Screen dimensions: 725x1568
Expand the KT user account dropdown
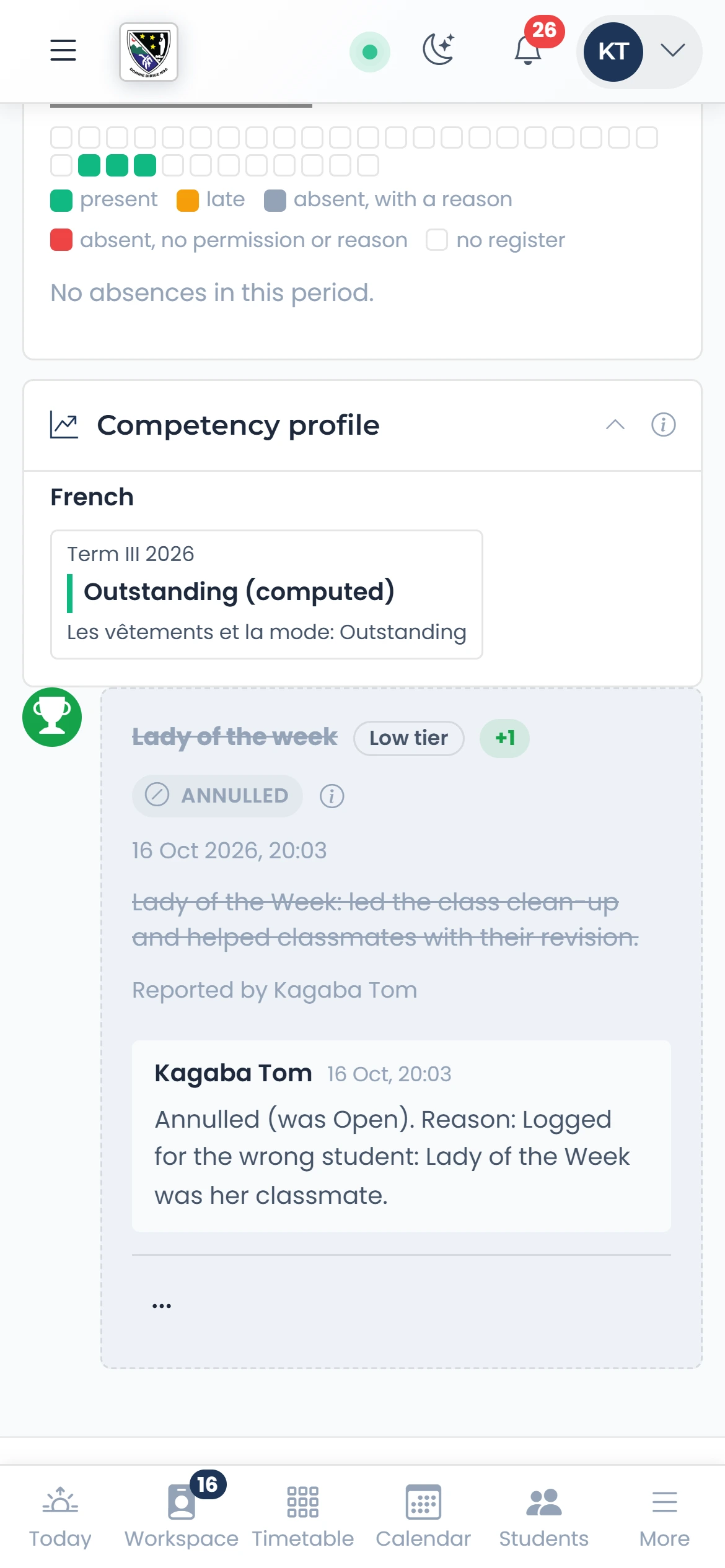pos(639,52)
